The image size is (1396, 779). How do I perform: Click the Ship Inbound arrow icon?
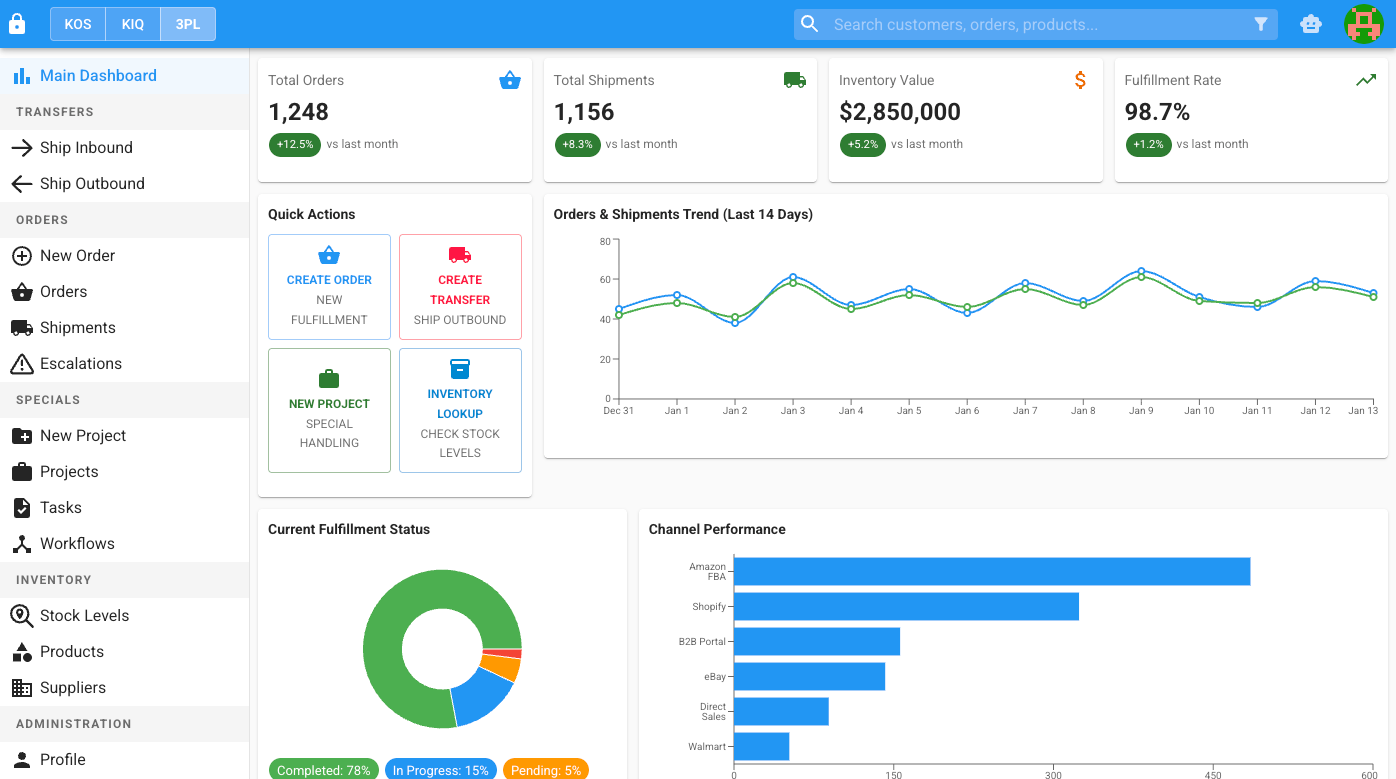[x=21, y=148]
